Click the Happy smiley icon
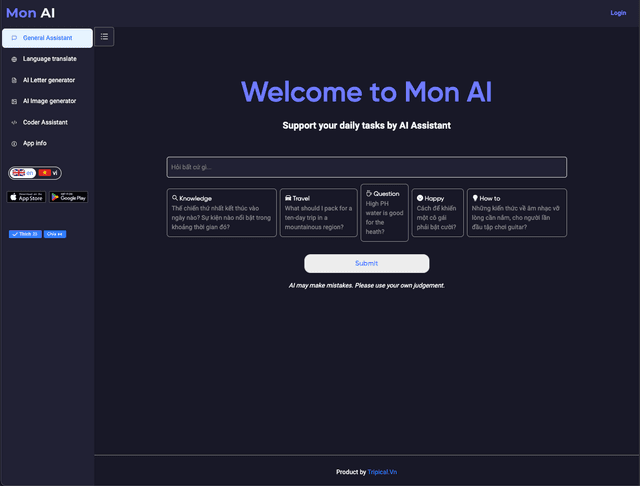Screen dimensions: 640x486 [420, 198]
